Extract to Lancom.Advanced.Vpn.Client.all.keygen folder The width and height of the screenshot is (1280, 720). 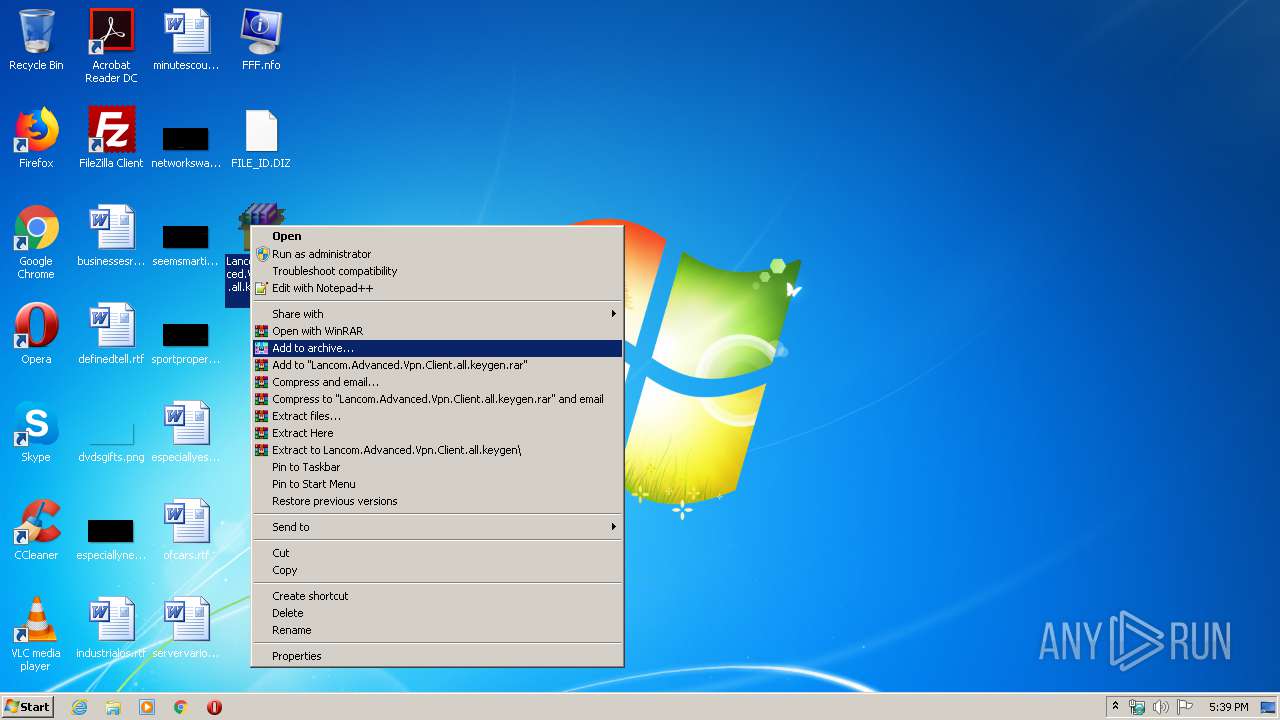point(437,450)
